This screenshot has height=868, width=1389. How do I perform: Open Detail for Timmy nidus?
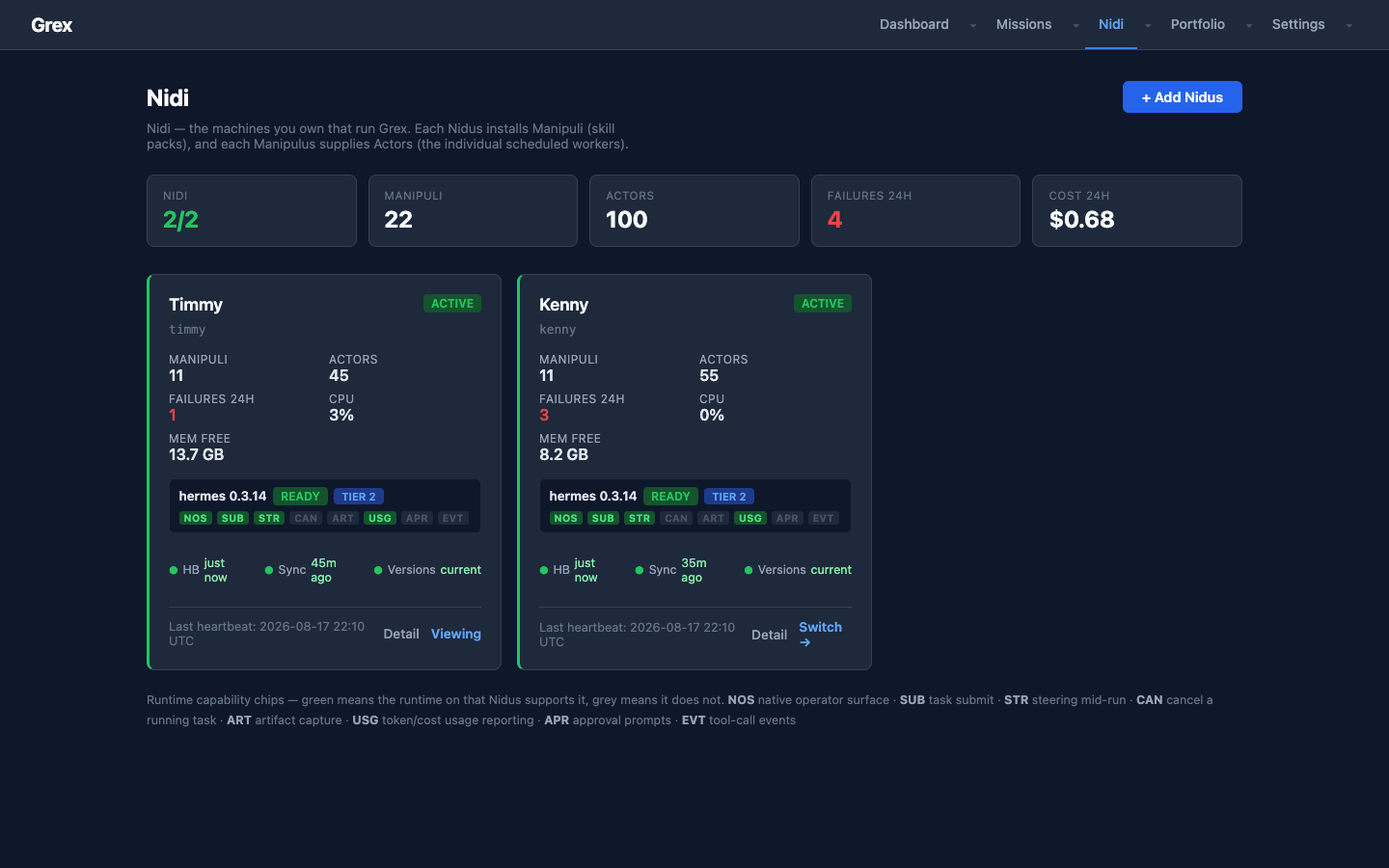(x=401, y=634)
